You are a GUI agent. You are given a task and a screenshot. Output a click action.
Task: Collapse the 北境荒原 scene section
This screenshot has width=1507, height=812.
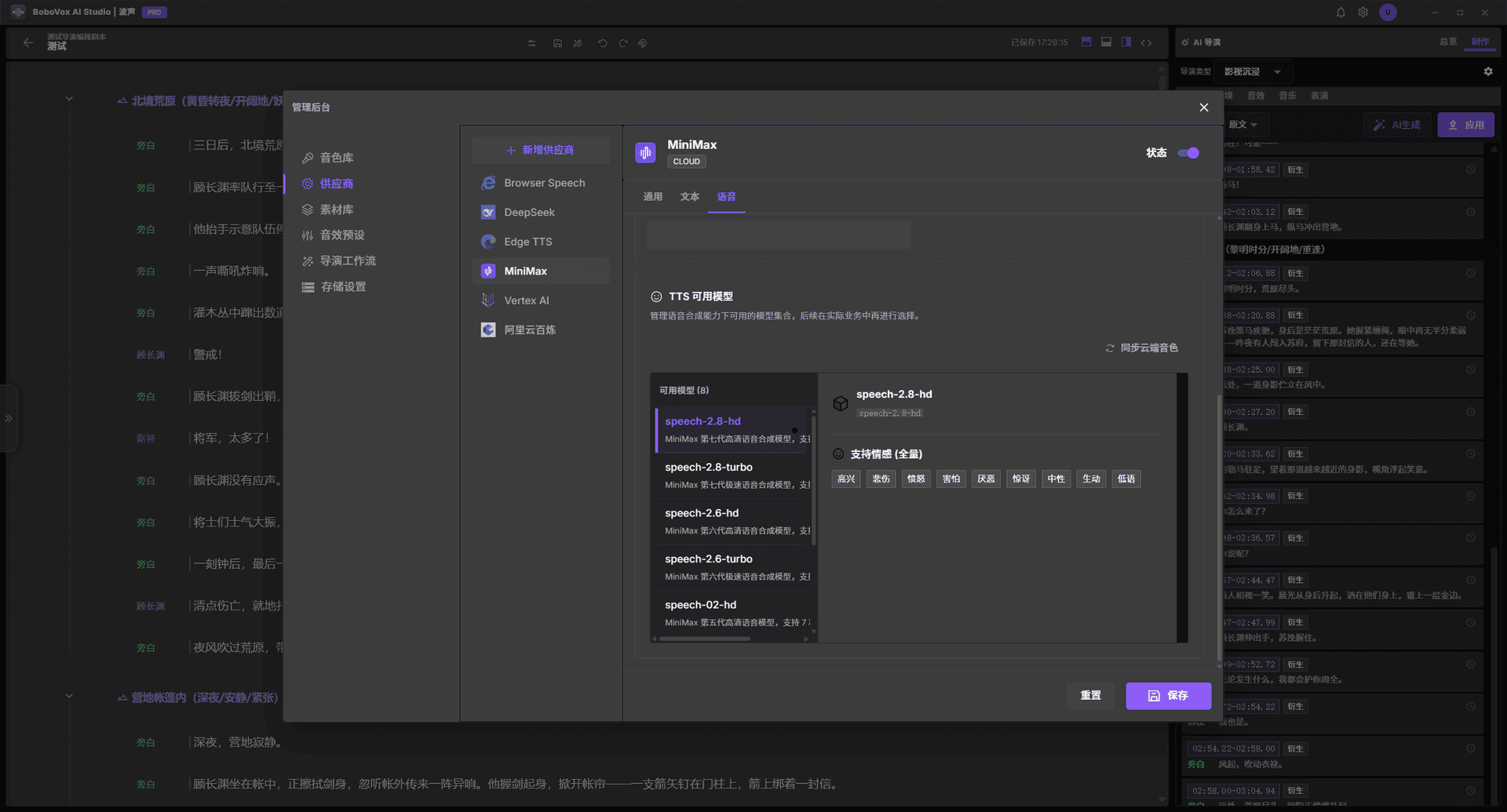(x=69, y=98)
